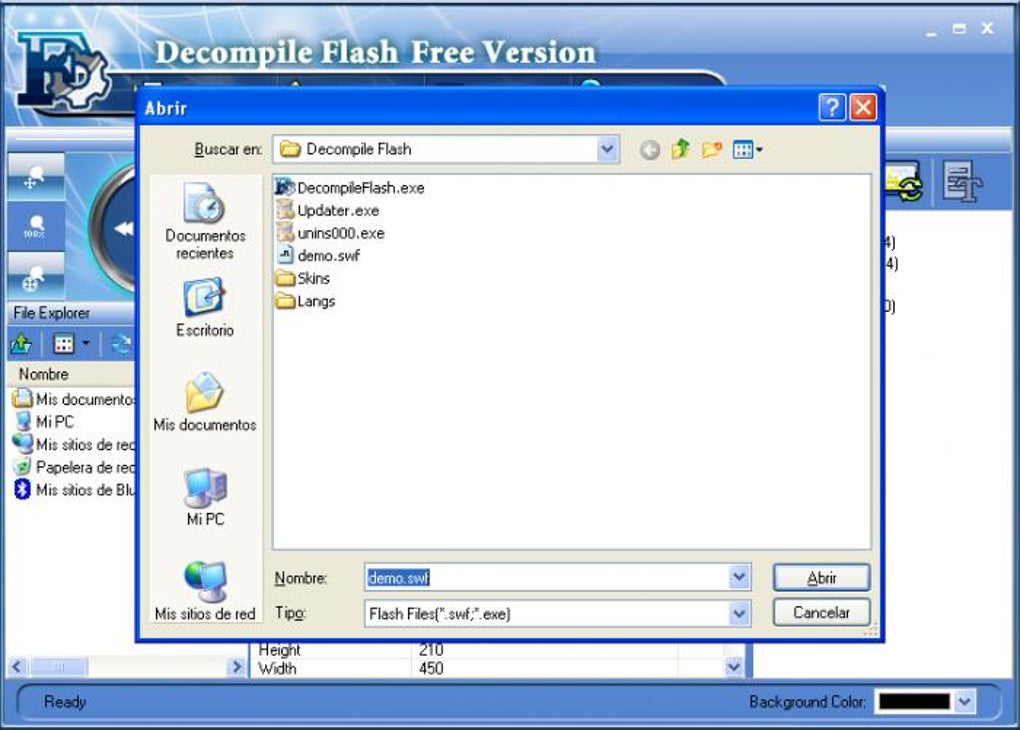
Task: Create a new folder in dialog
Action: (x=712, y=150)
